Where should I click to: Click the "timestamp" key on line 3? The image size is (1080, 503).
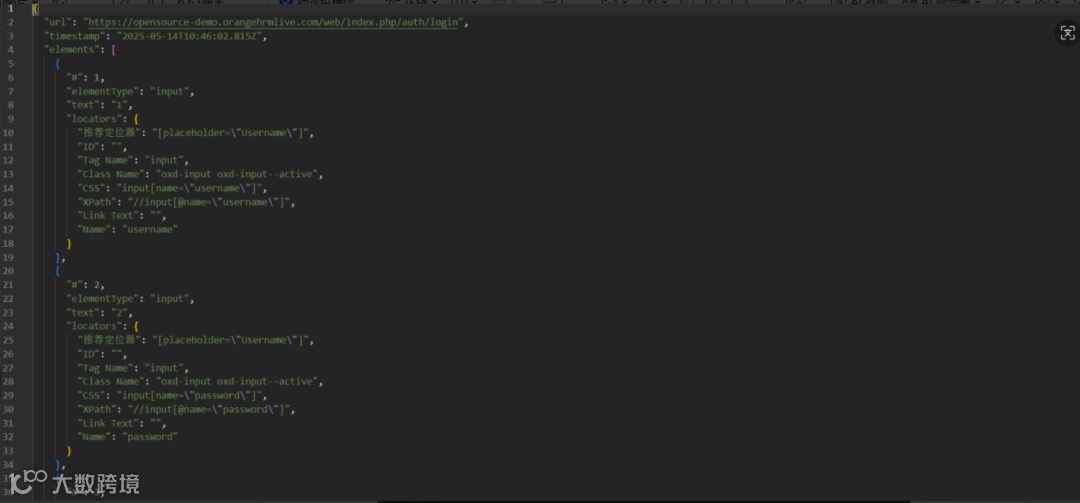tap(74, 36)
